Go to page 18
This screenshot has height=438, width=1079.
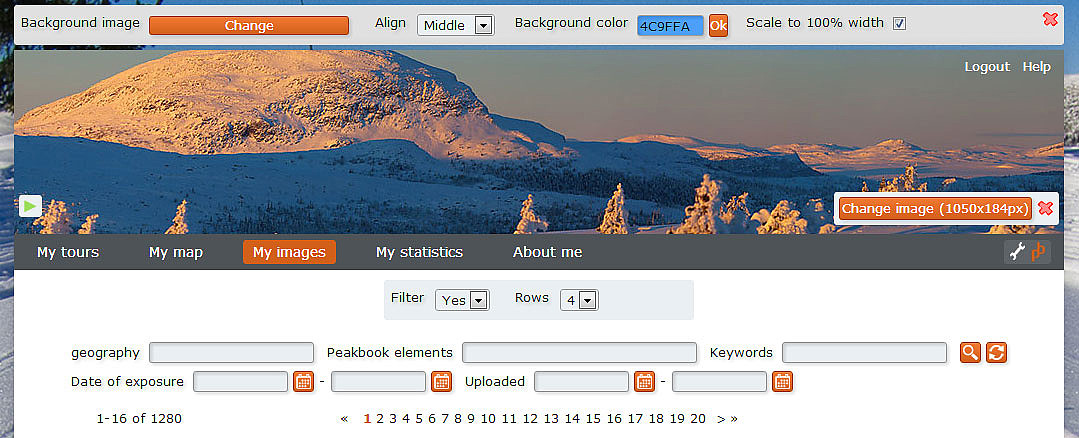pos(656,419)
